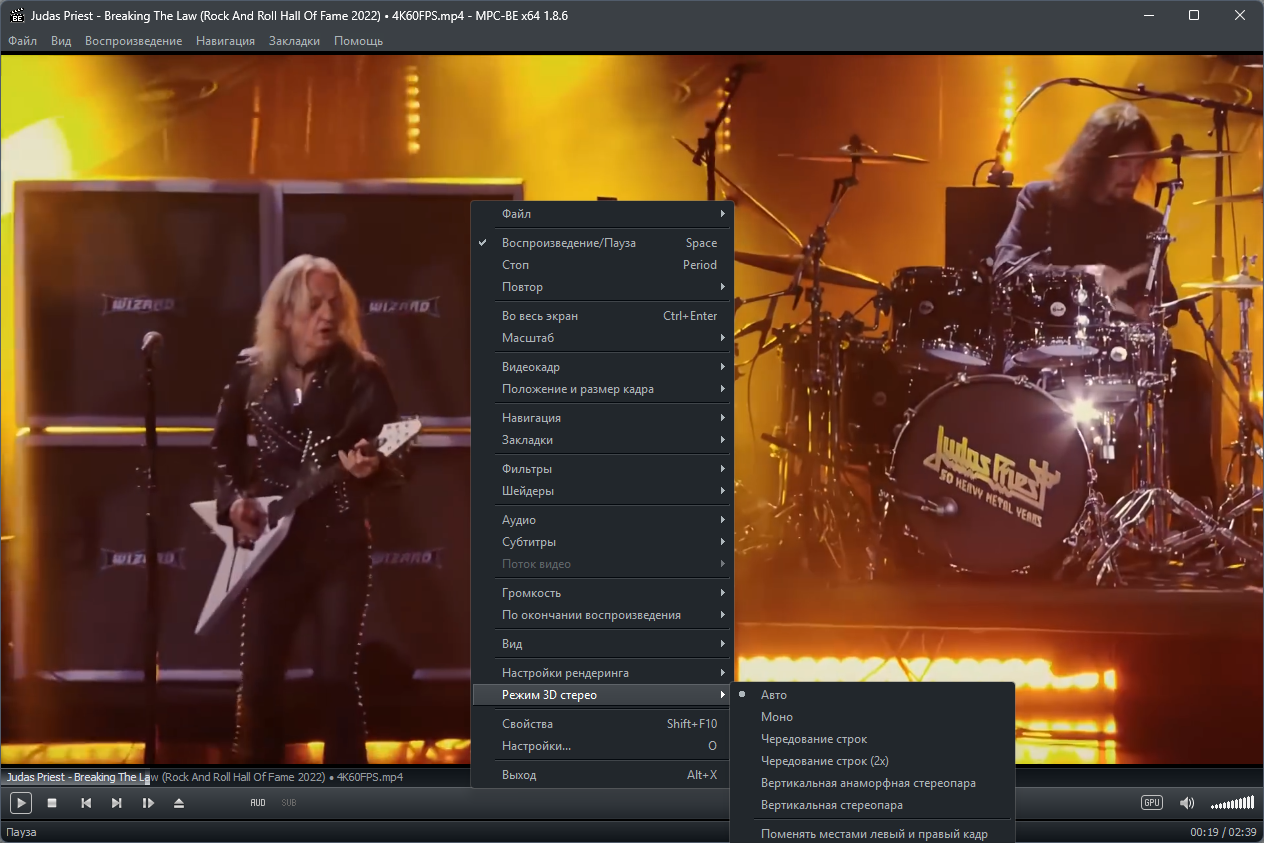This screenshot has height=843, width=1264.
Task: Expand Положение и размер кадра submenu
Action: click(x=603, y=389)
